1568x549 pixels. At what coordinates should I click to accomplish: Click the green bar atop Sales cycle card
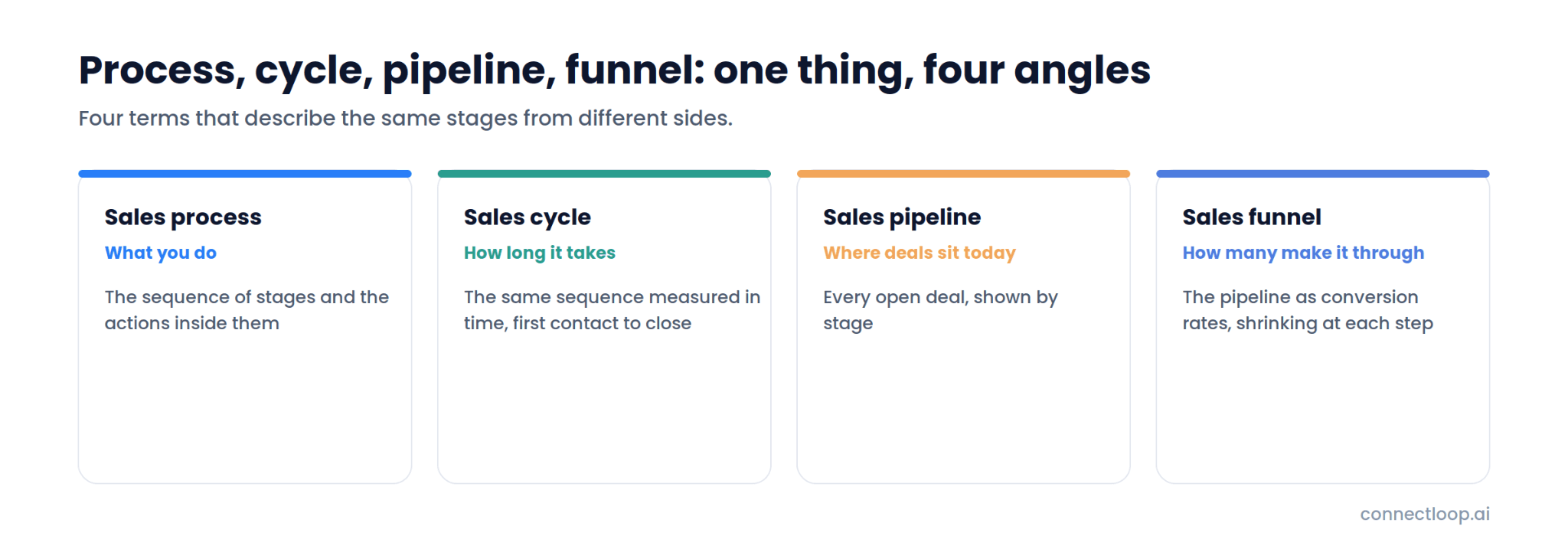(x=604, y=174)
